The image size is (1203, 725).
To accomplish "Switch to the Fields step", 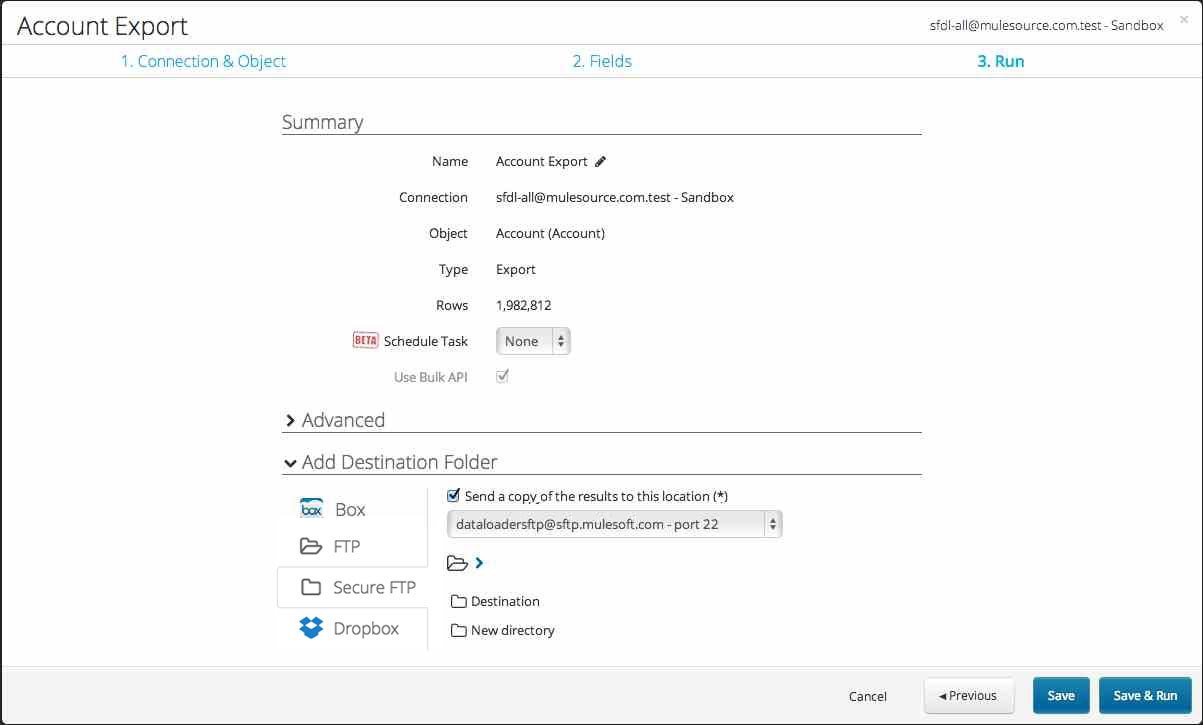I will (x=602, y=61).
